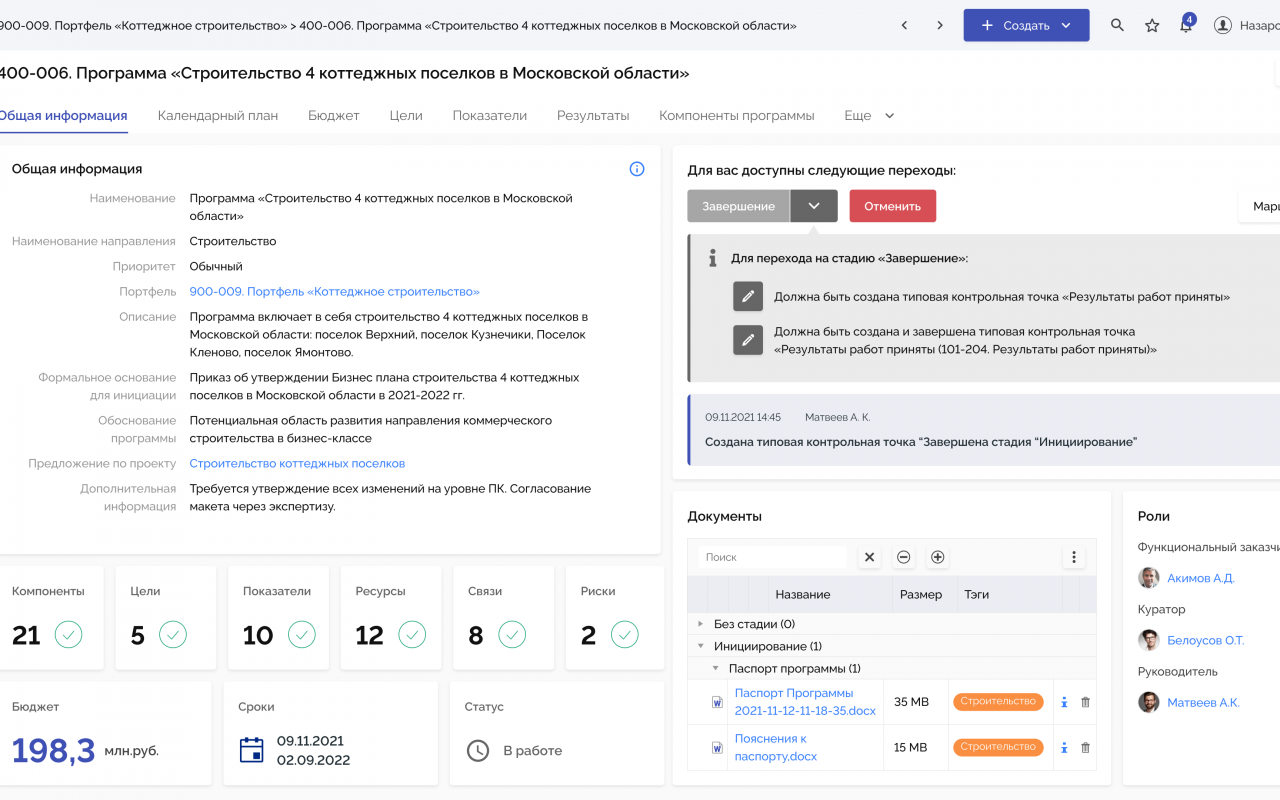This screenshot has height=800, width=1280.
Task: Click calendar icon in Сроки card
Action: pyautogui.click(x=252, y=750)
